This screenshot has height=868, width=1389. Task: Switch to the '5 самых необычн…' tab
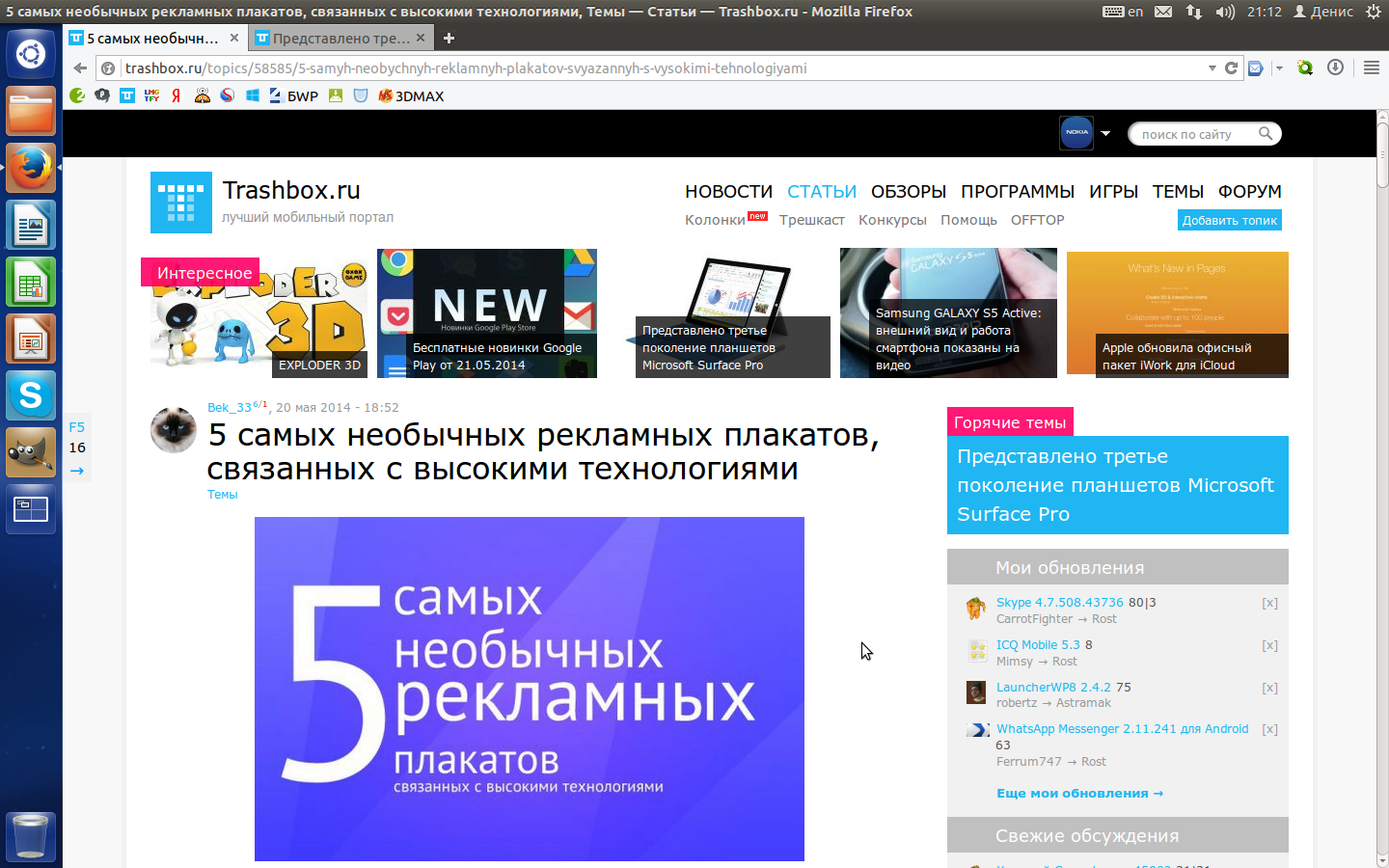[153, 39]
